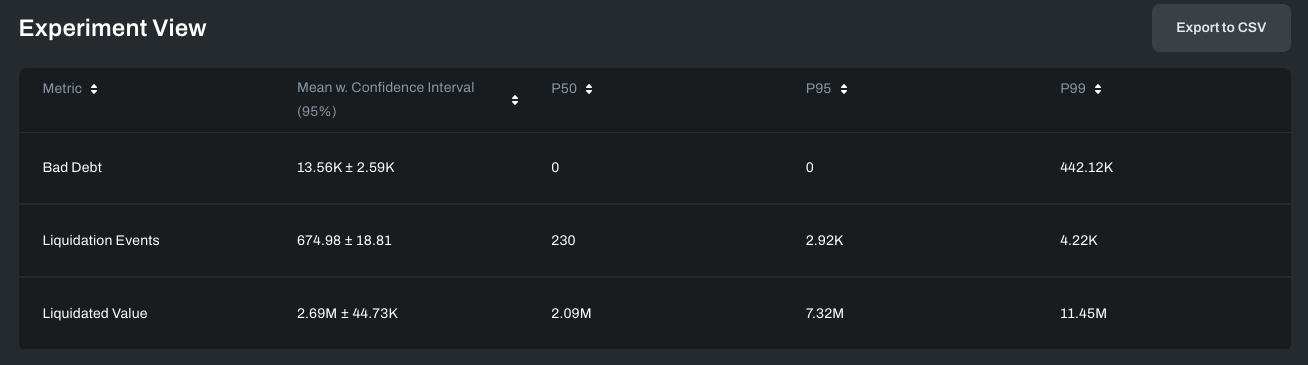
Task: Select the Metric column header text
Action: tap(62, 89)
